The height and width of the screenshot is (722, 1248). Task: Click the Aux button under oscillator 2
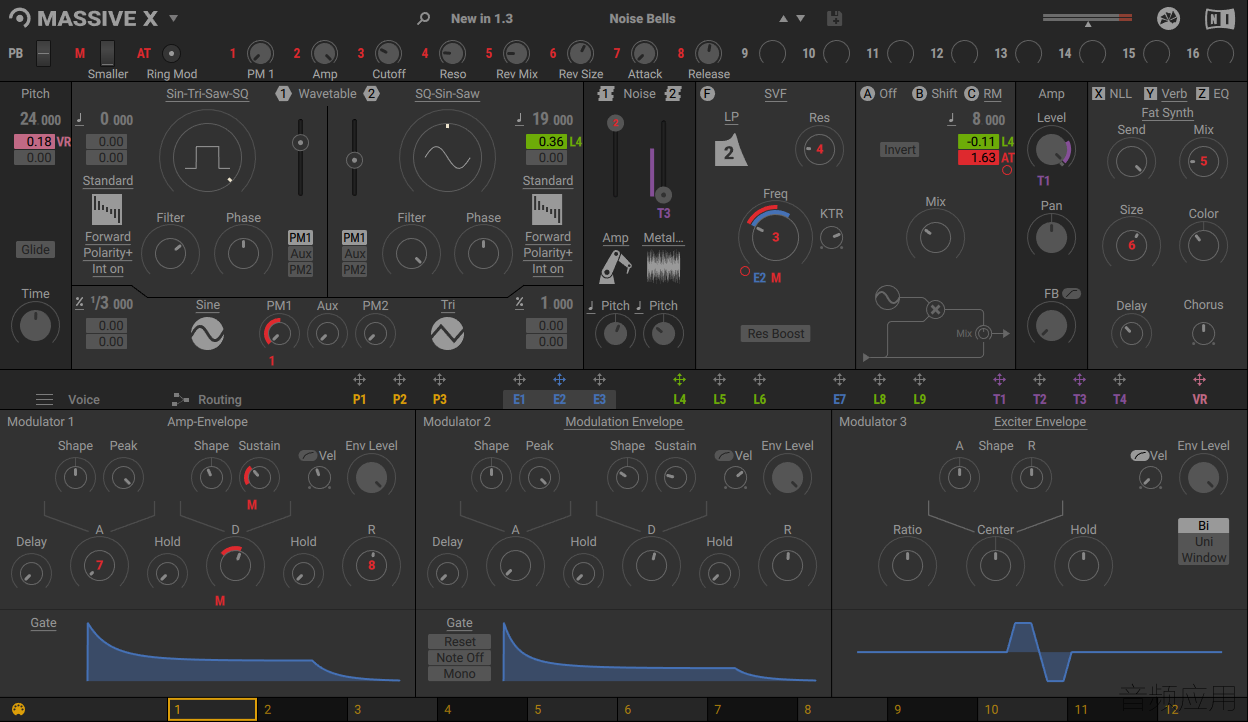click(355, 254)
